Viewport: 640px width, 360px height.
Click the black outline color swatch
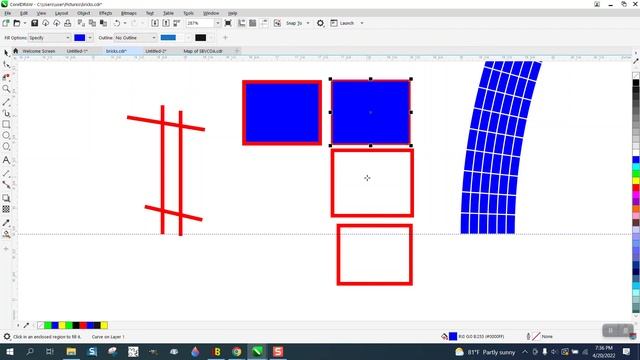tap(200, 38)
